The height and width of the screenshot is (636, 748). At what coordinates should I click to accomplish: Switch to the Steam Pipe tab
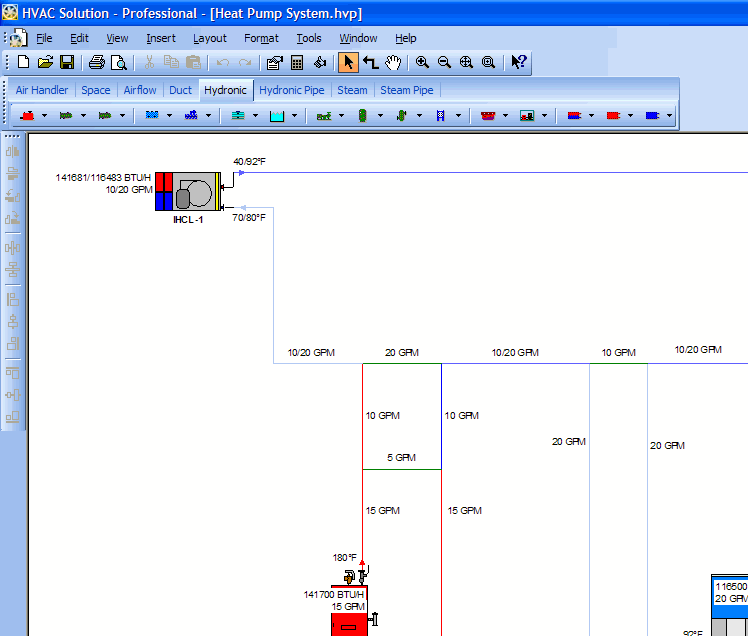(x=406, y=90)
